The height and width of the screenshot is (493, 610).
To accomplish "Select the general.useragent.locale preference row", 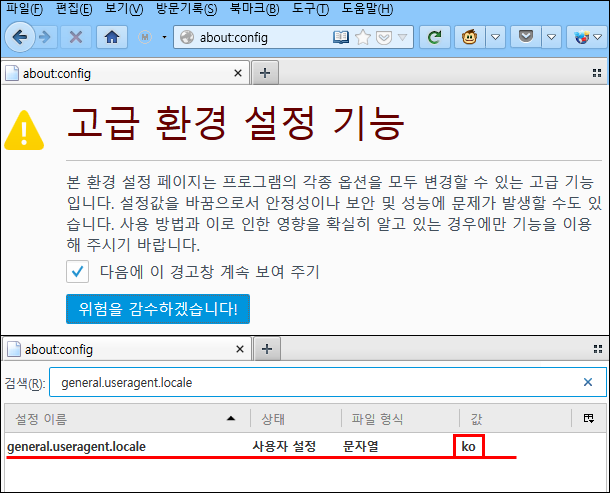I will 305,446.
